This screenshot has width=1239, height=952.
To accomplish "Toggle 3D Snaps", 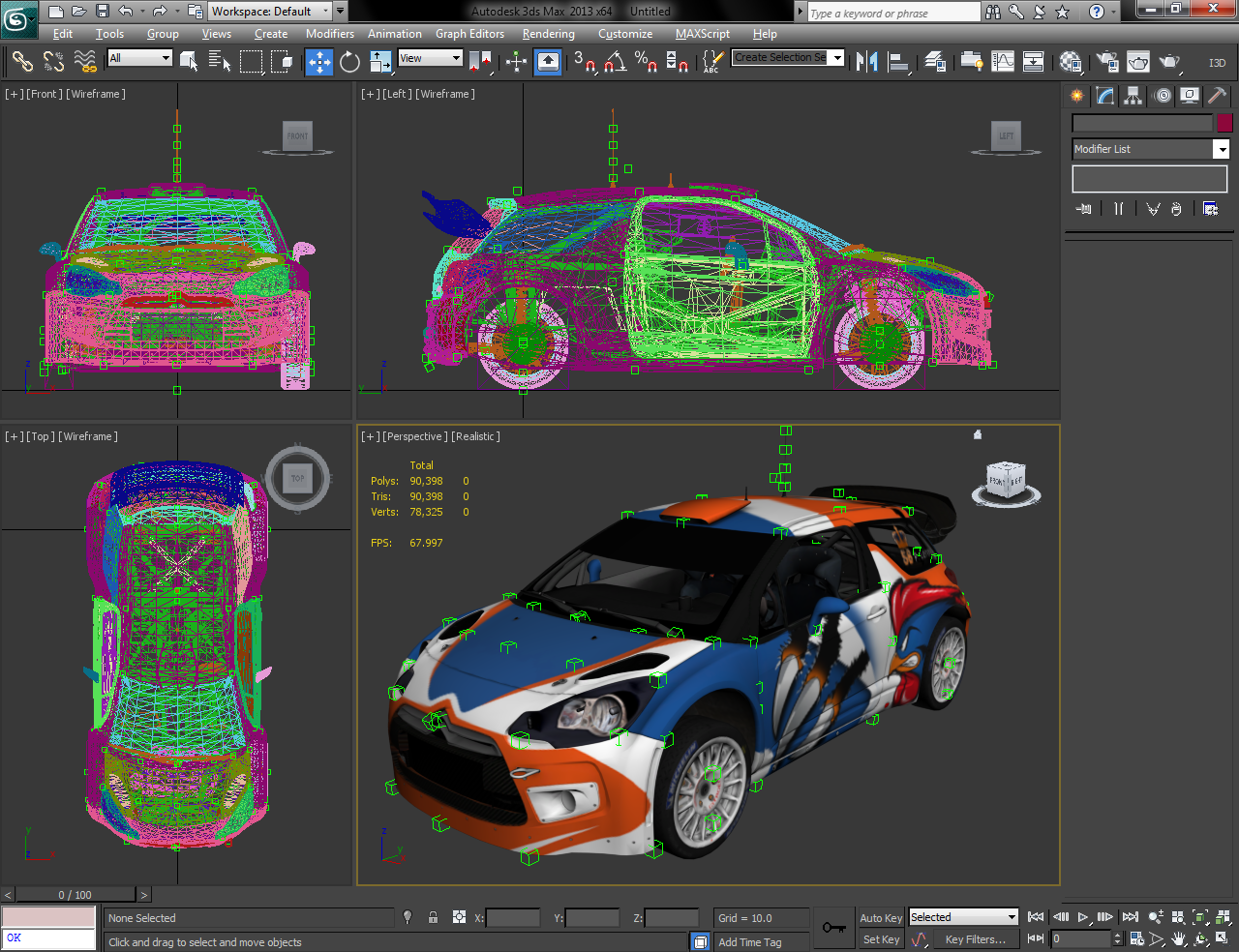I will click(585, 62).
